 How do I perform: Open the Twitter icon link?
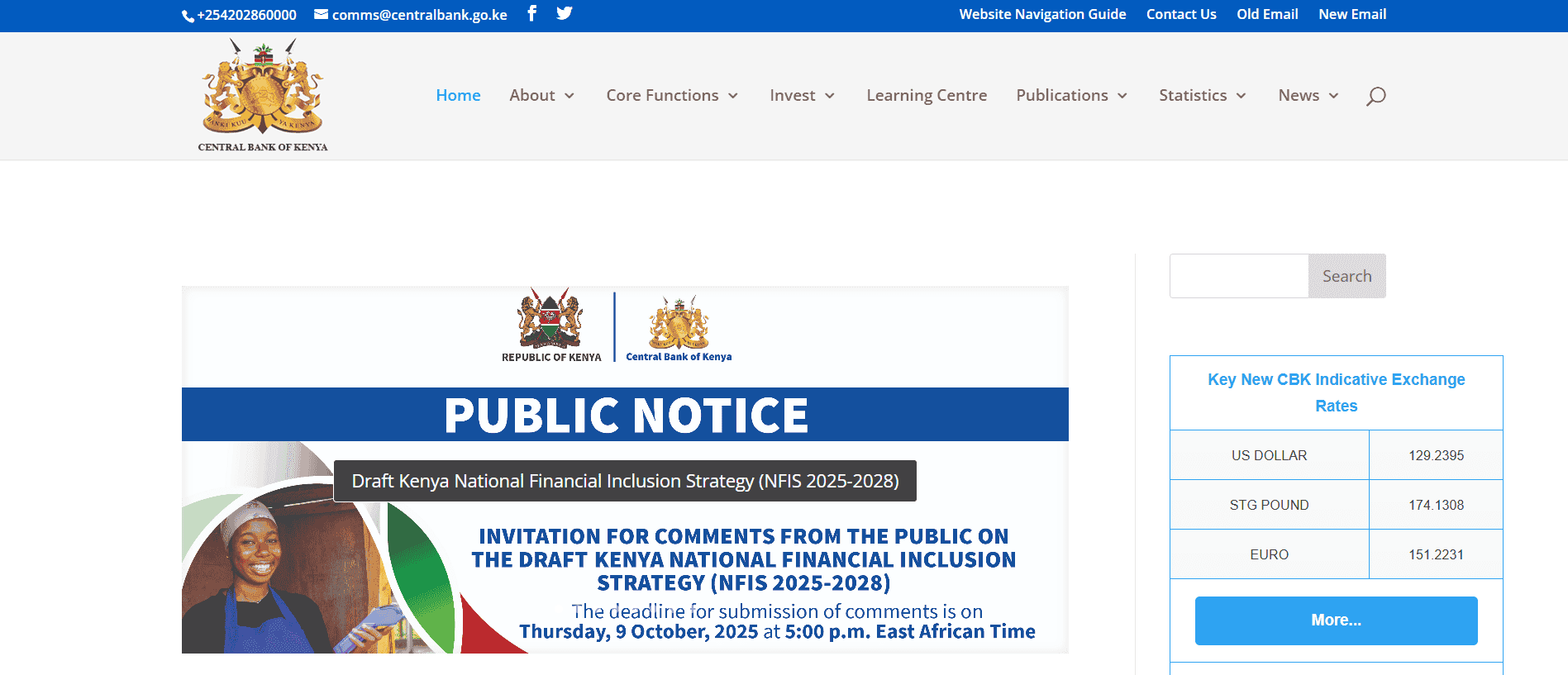(565, 13)
